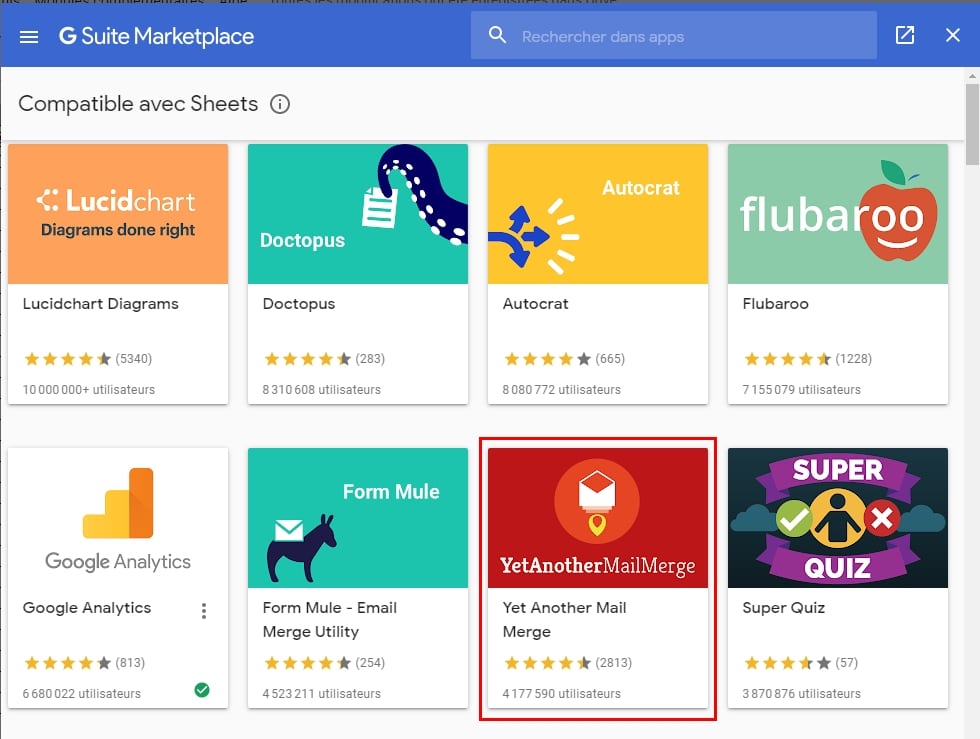Open Google Analytics three-dot options menu
The image size is (980, 739).
click(x=204, y=610)
